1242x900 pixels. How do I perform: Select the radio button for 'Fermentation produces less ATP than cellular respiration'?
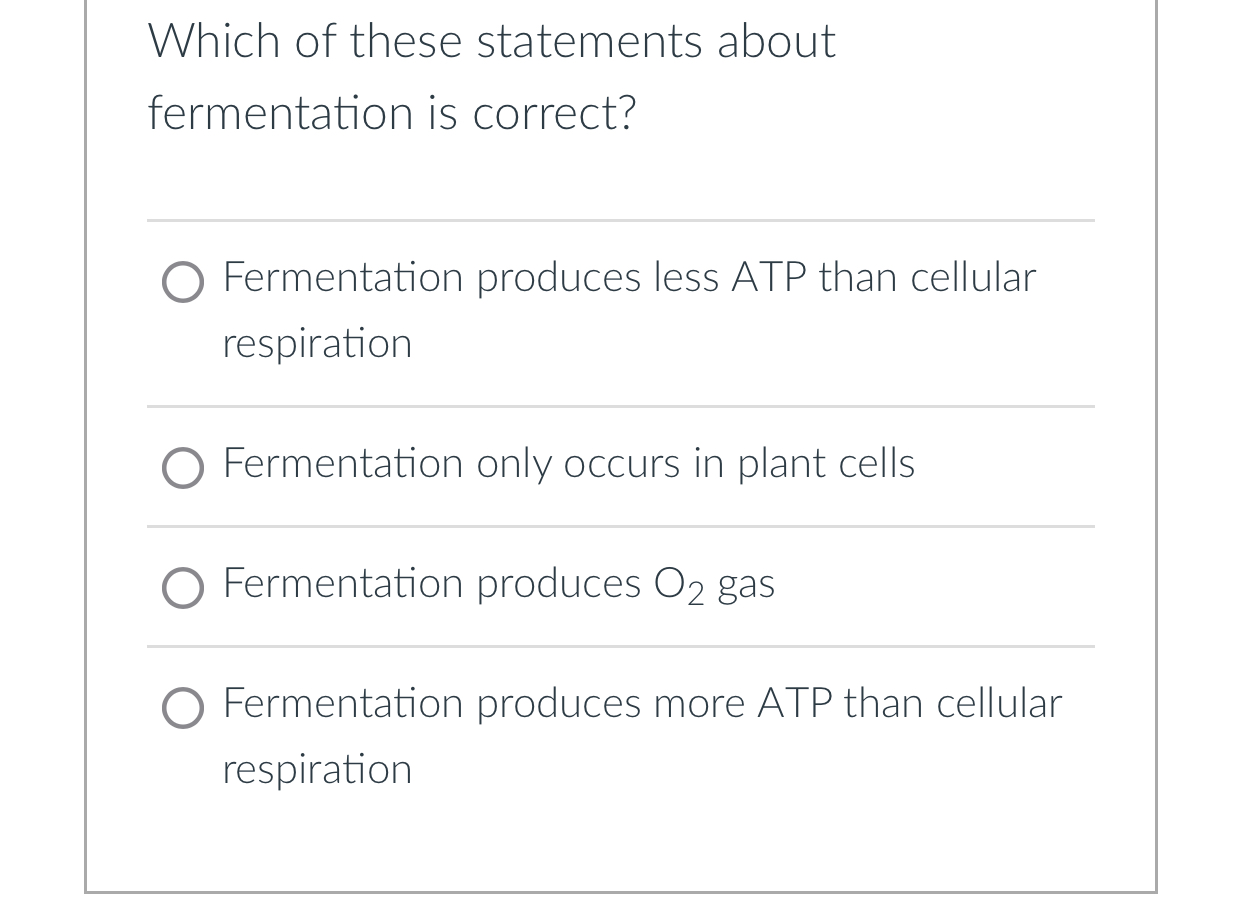(183, 283)
